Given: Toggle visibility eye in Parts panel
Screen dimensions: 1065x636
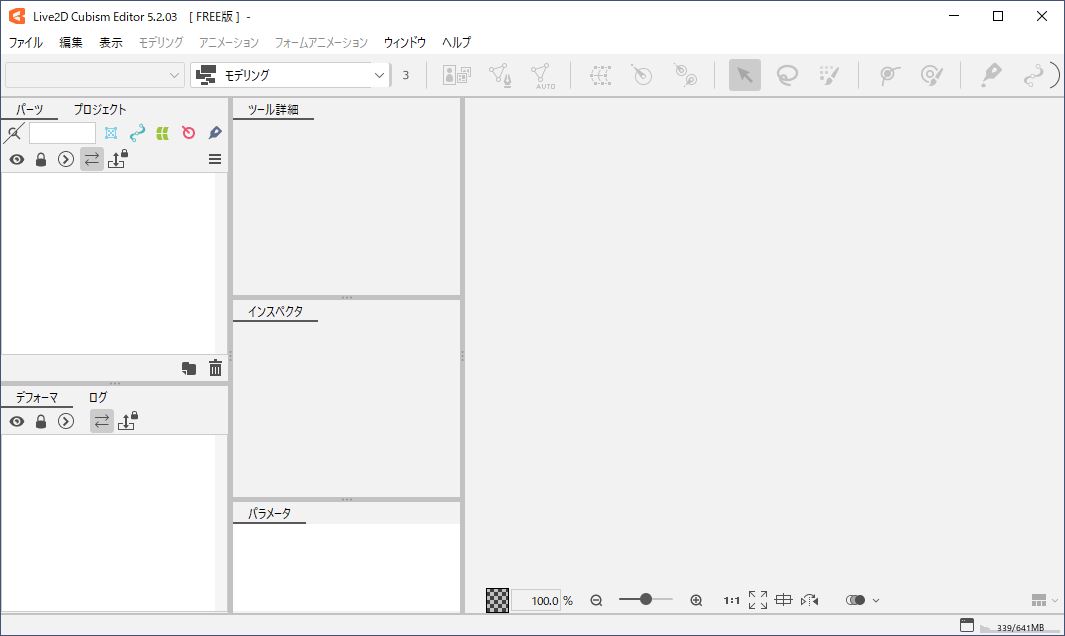Looking at the screenshot, I should 17,159.
